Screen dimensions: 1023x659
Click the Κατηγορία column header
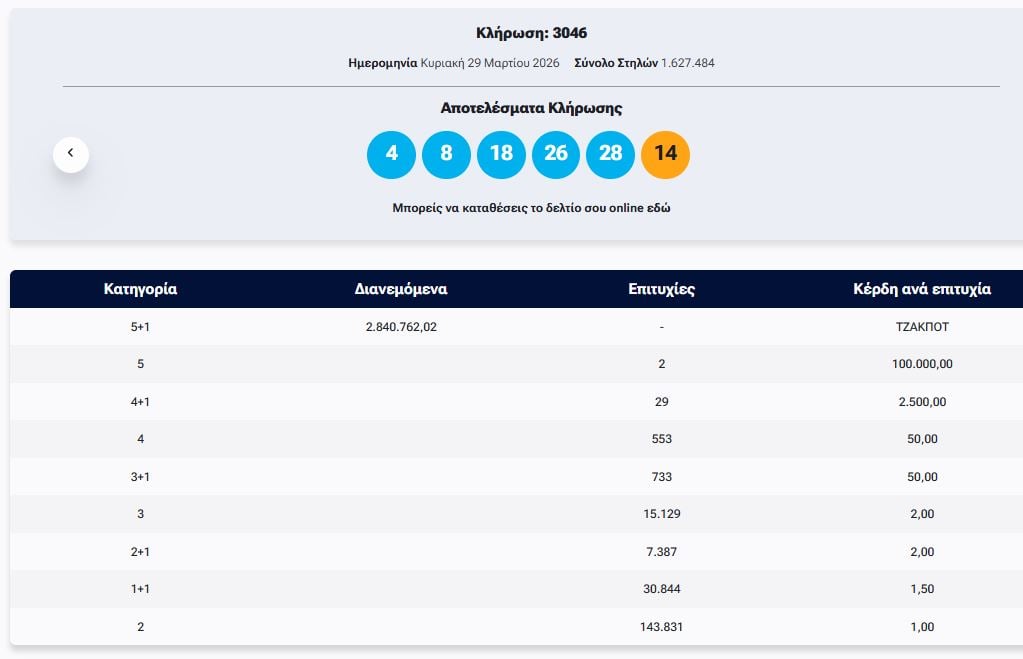140,289
